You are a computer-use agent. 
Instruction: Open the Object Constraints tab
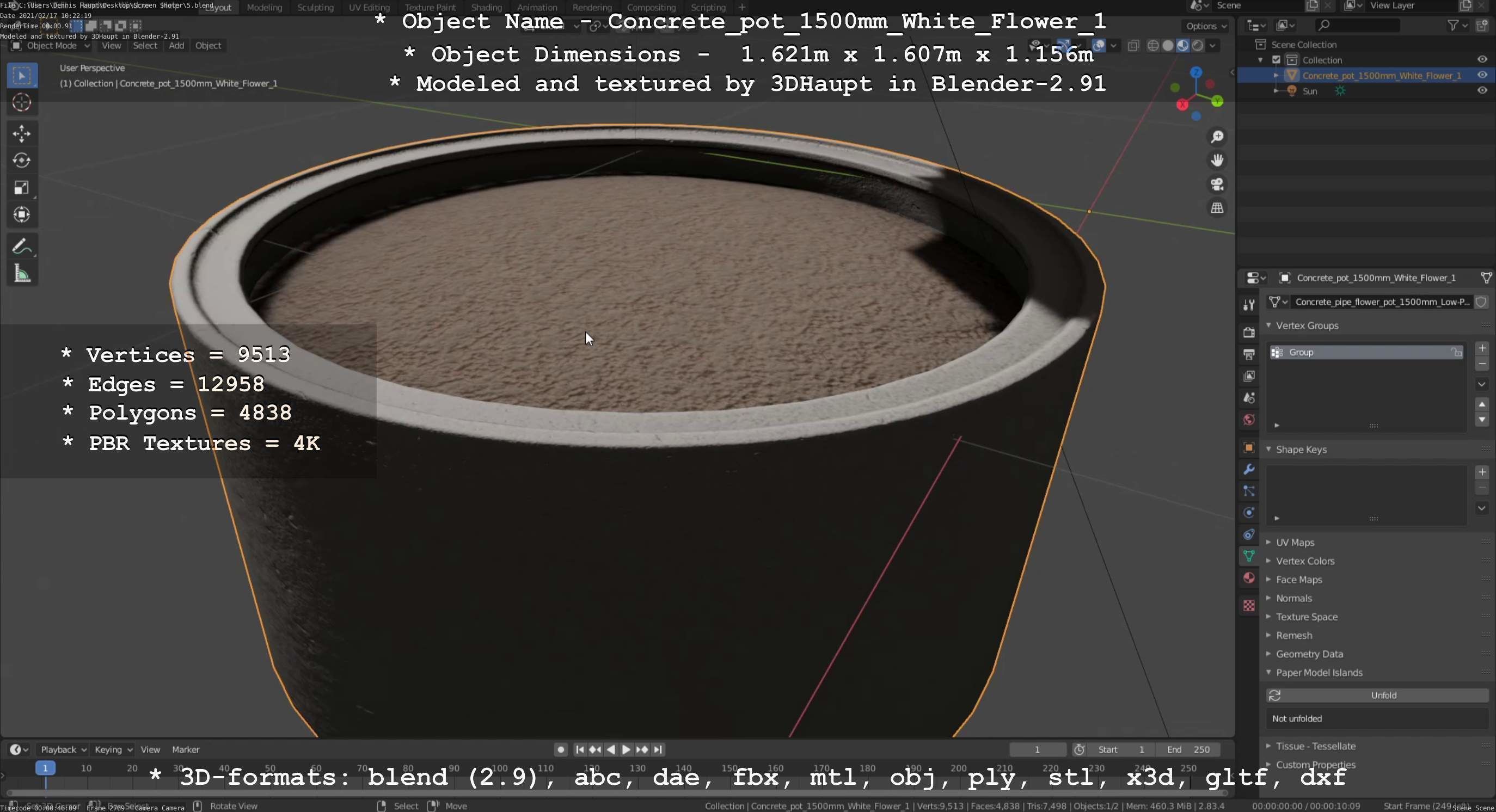click(1249, 534)
